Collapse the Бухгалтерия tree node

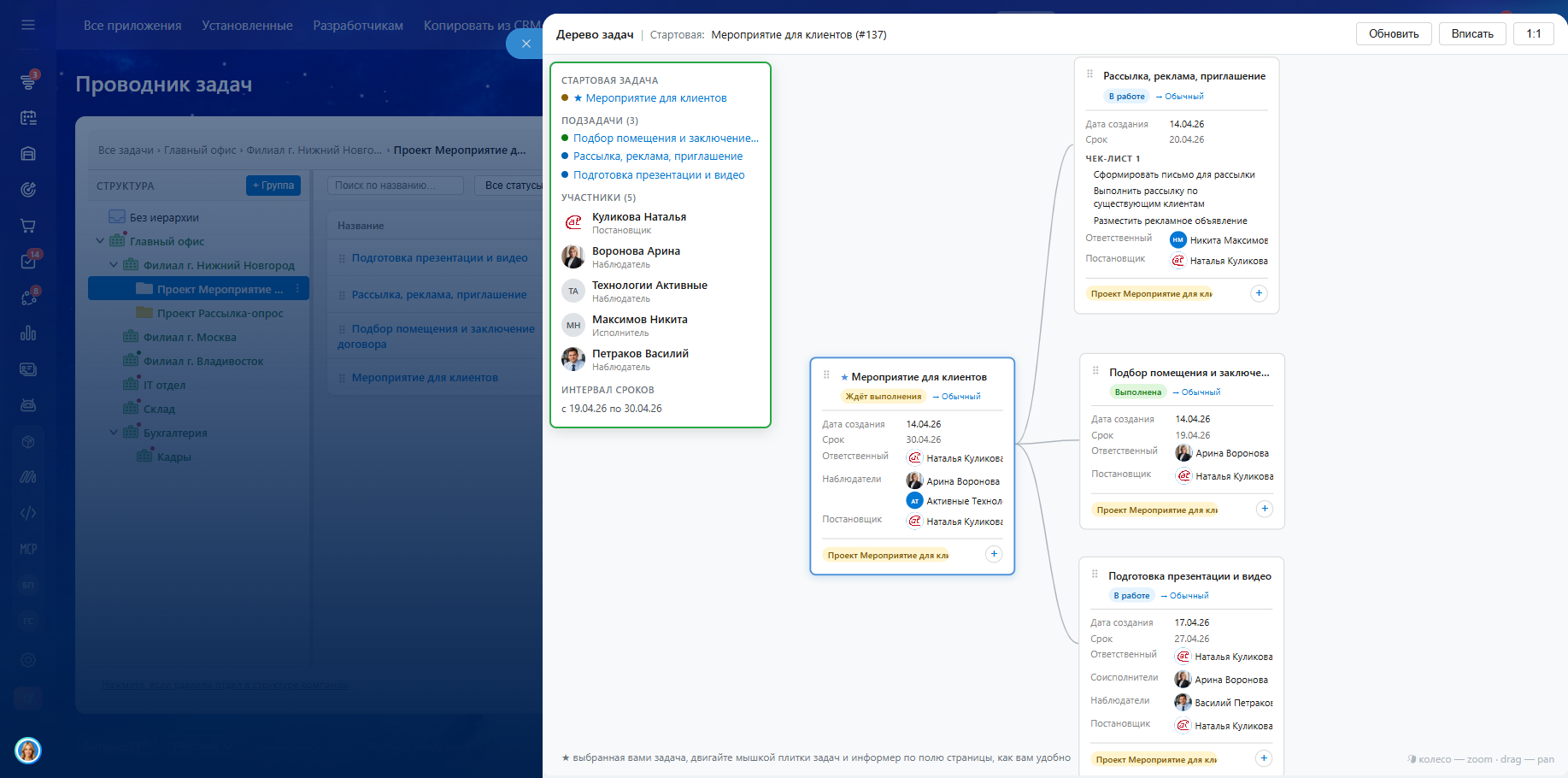coord(114,433)
